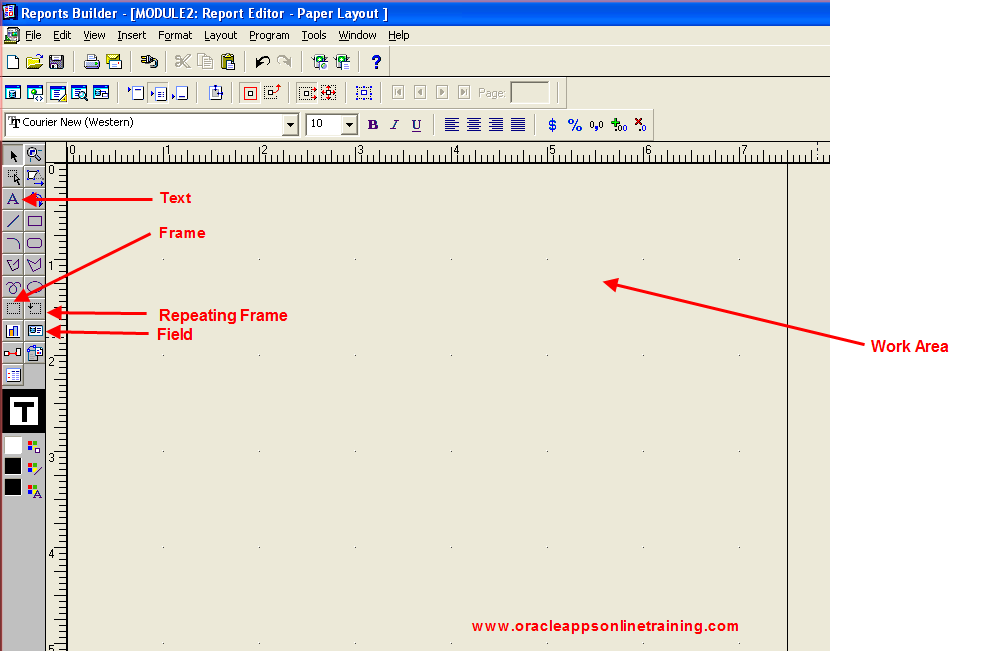Viewport: 991px width, 651px height.
Task: Toggle Italic formatting
Action: pos(394,125)
